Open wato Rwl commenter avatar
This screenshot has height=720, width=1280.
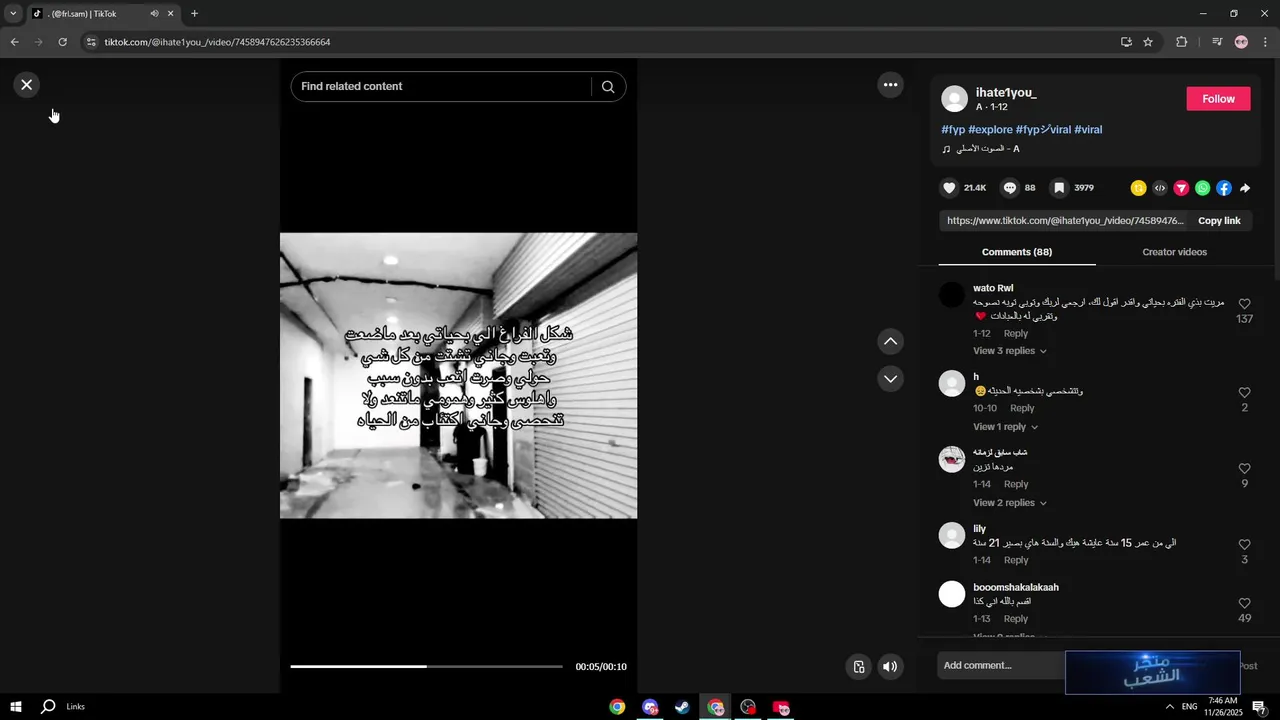pyautogui.click(x=952, y=295)
